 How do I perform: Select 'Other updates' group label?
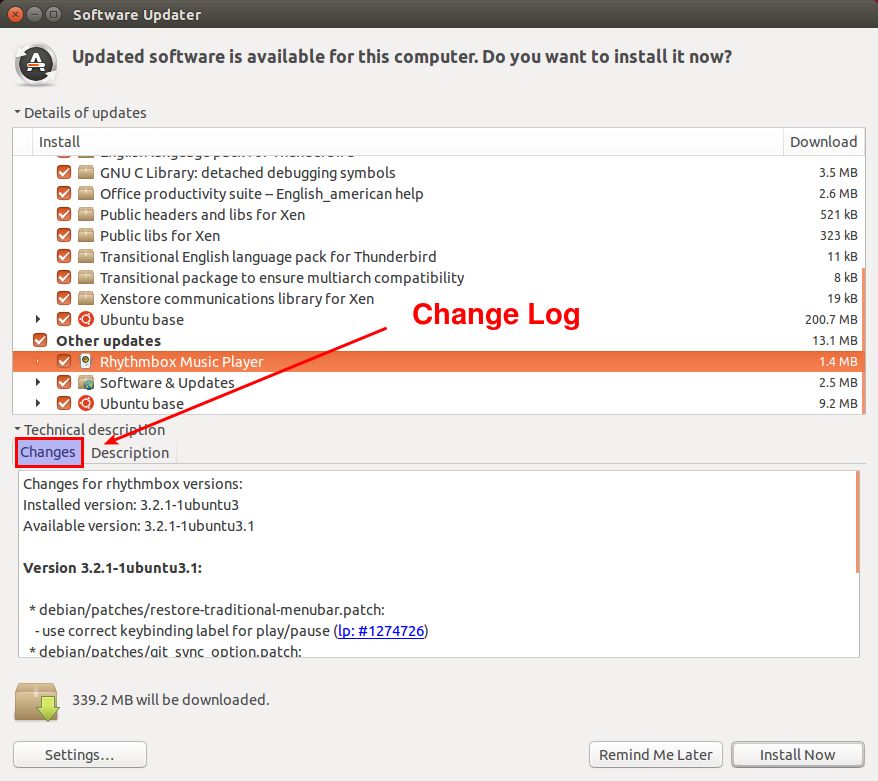click(109, 340)
